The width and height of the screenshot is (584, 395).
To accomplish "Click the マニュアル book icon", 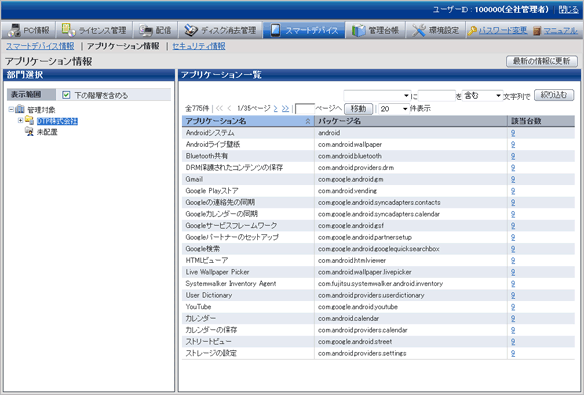I will [x=537, y=31].
